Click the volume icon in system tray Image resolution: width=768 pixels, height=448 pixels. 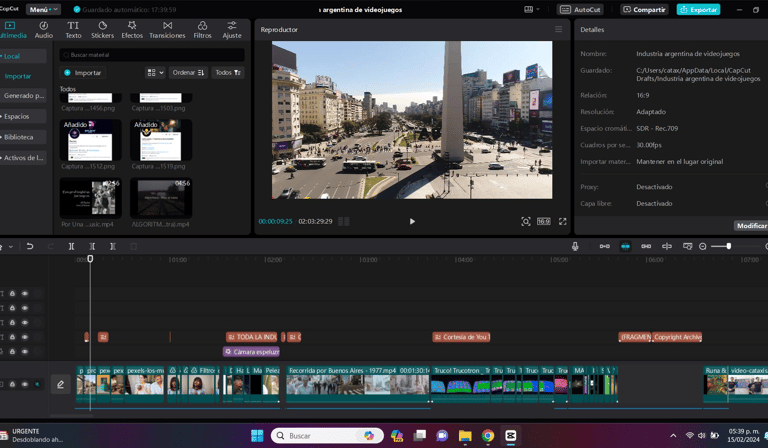(x=702, y=435)
